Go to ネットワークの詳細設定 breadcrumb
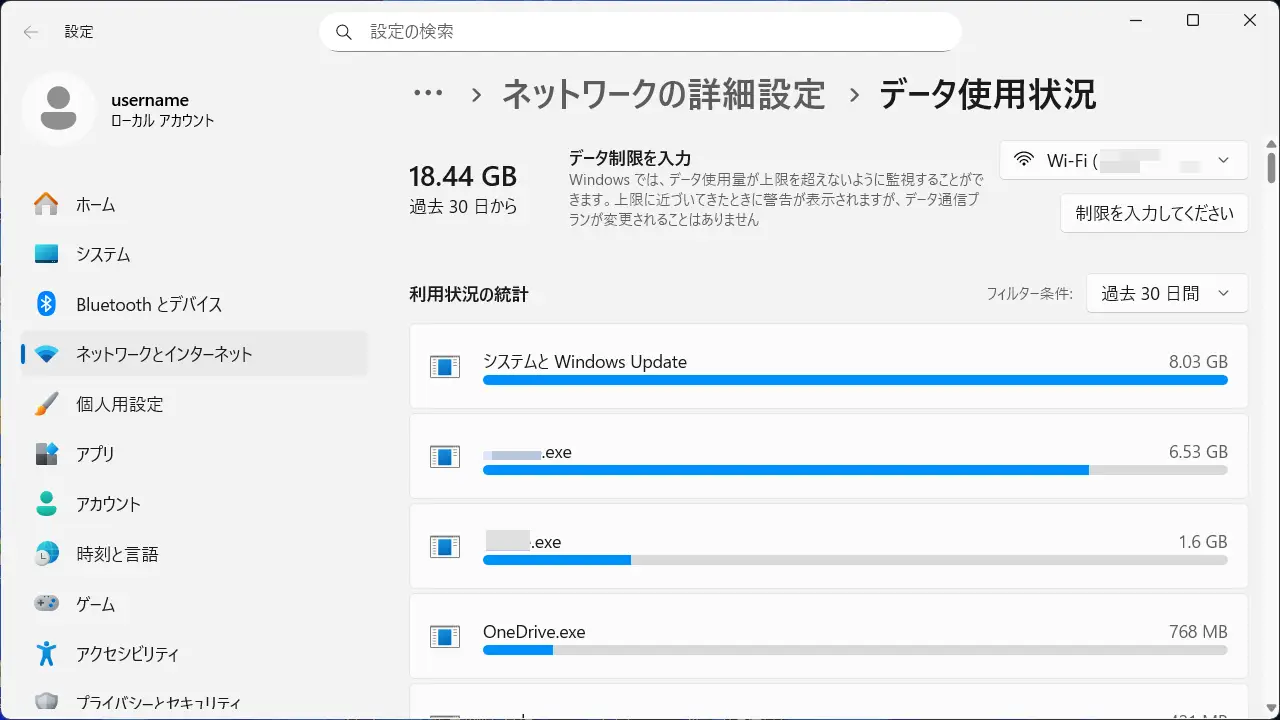 click(663, 94)
